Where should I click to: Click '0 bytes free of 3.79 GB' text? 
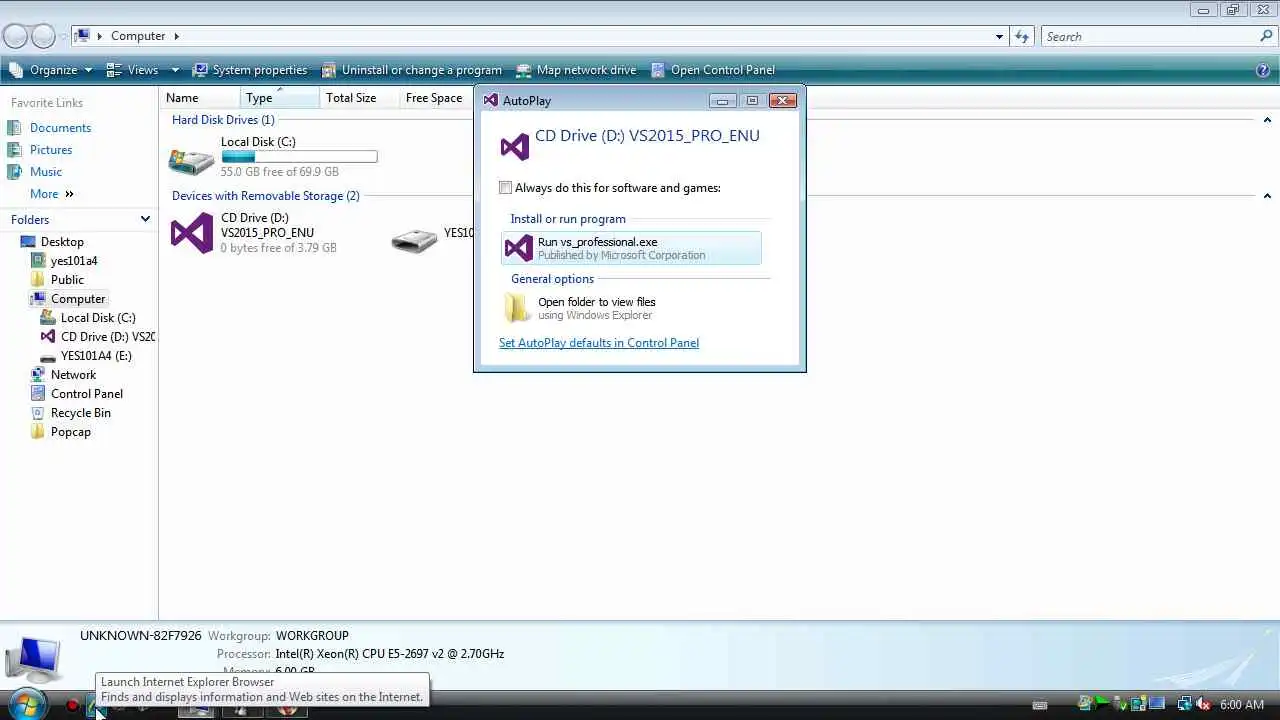click(x=279, y=248)
